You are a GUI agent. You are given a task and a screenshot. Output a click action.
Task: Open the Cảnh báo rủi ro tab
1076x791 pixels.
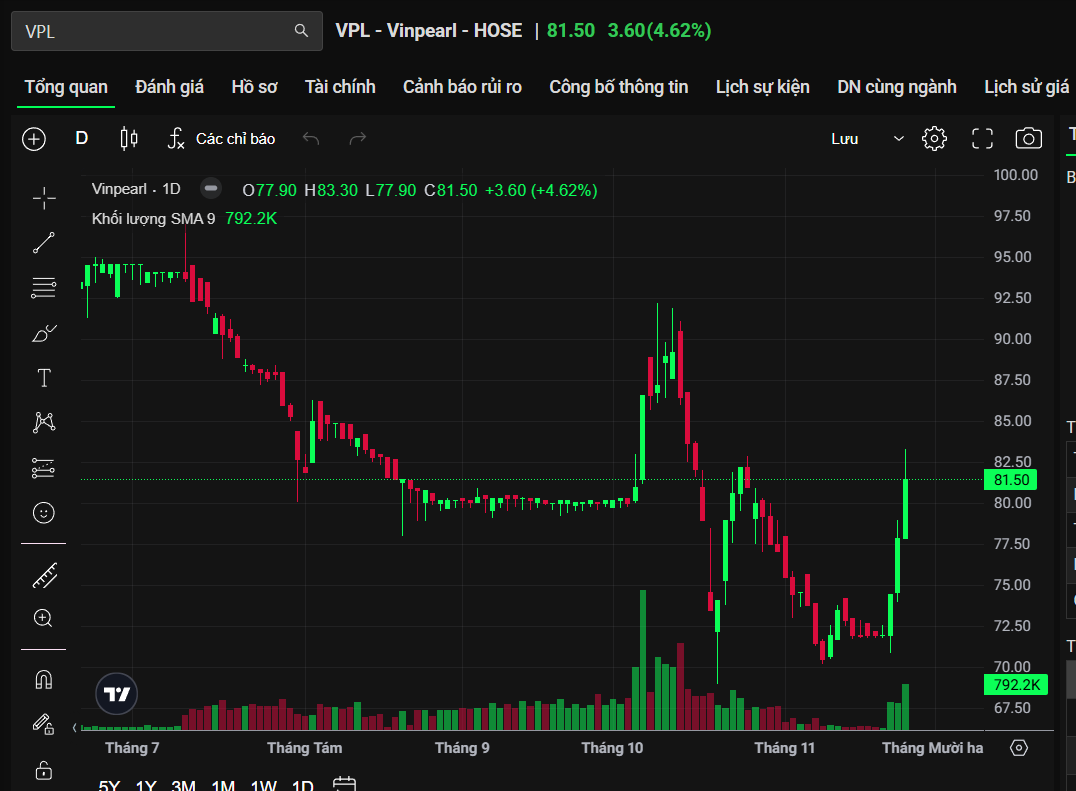point(462,87)
